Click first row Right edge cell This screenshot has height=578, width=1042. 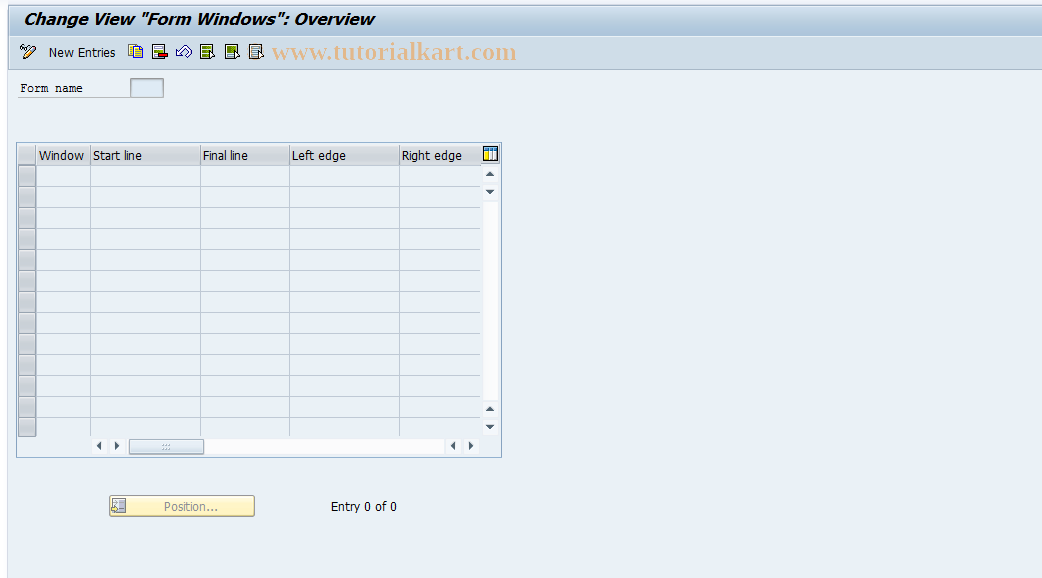coord(439,176)
